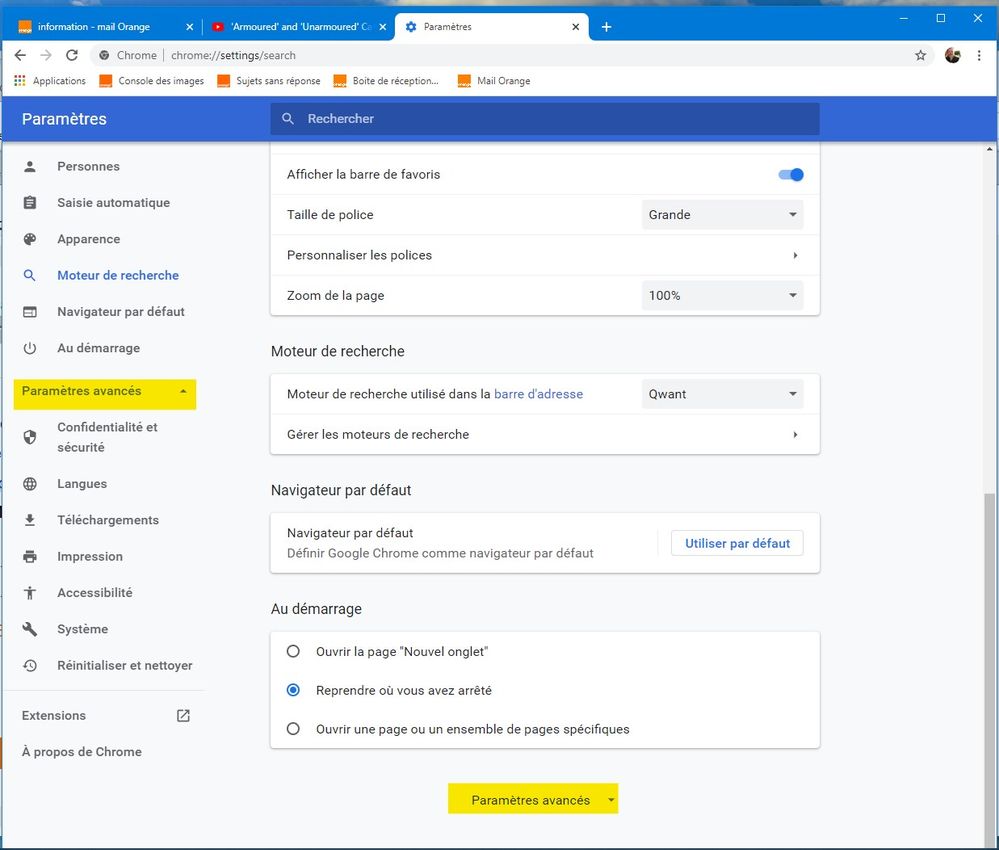999x850 pixels.
Task: Click the Applications grid icon in bookmarks bar
Action: [20, 81]
